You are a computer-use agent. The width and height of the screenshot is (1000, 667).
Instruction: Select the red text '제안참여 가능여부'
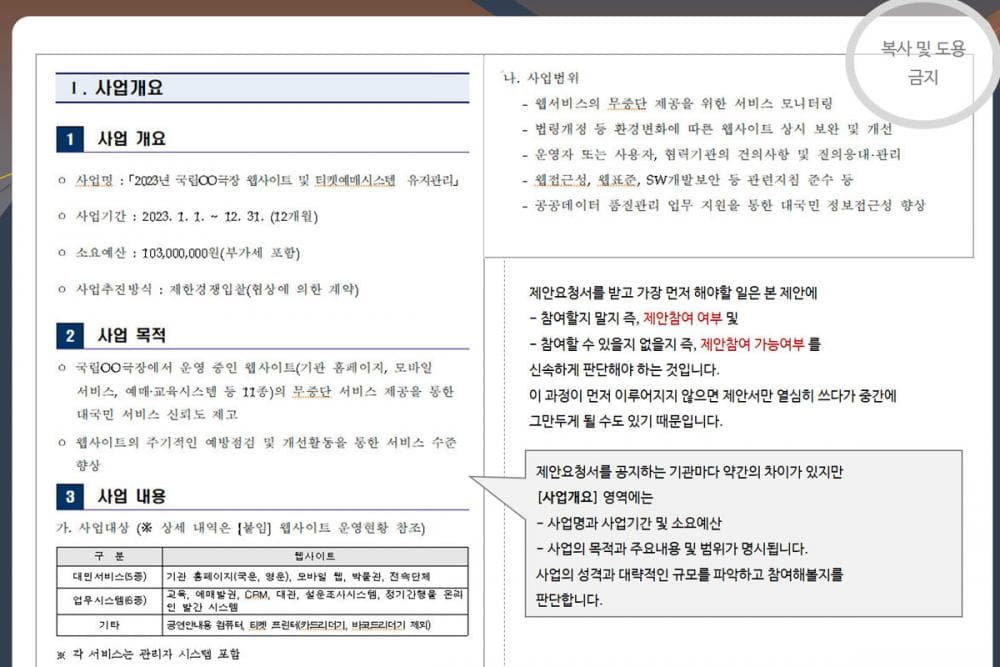752,344
